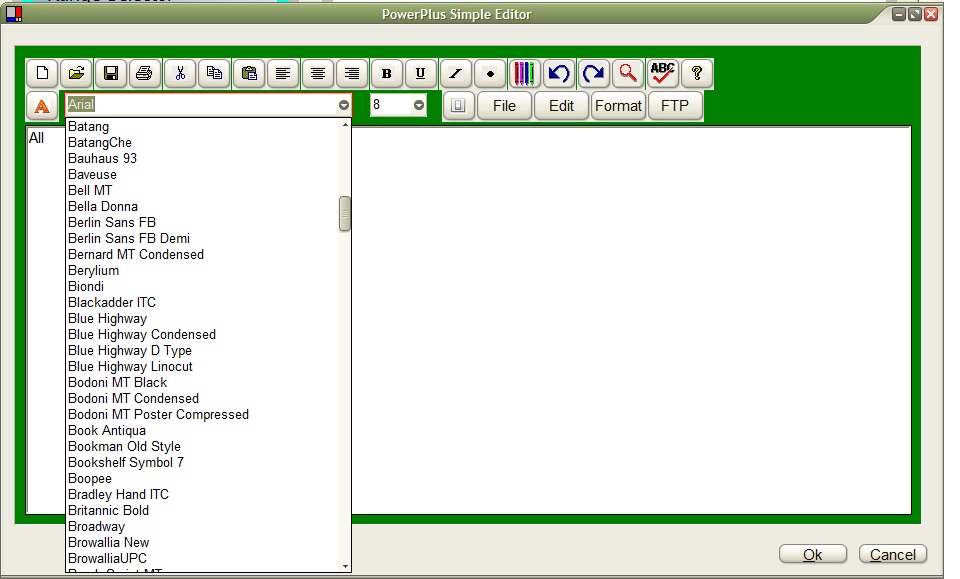Screen dimensions: 960x579
Task: Toggle italic formatting
Action: (x=455, y=73)
